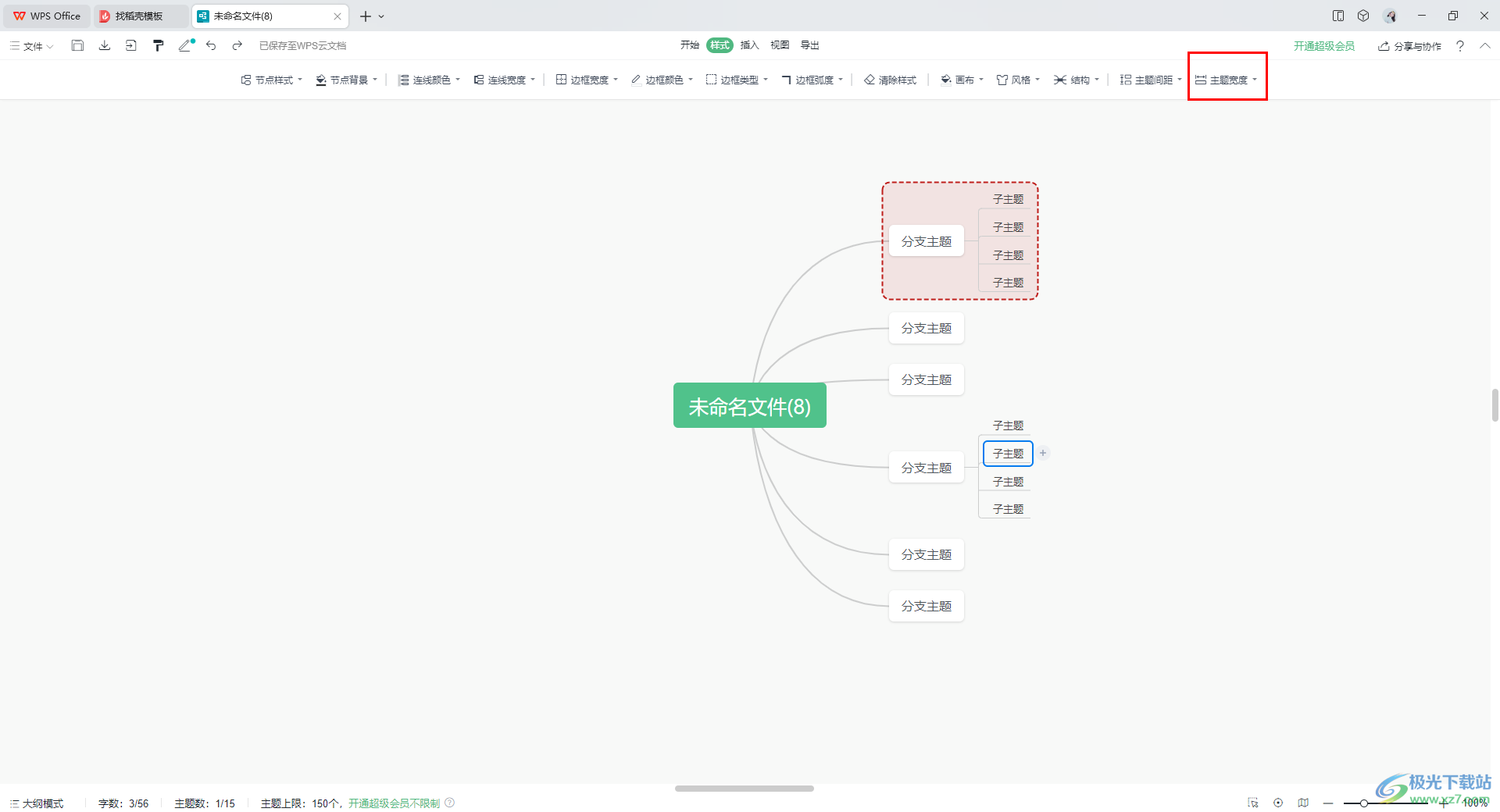1500x812 pixels.
Task: Switch to 大纲模式 outline mode
Action: (37, 803)
